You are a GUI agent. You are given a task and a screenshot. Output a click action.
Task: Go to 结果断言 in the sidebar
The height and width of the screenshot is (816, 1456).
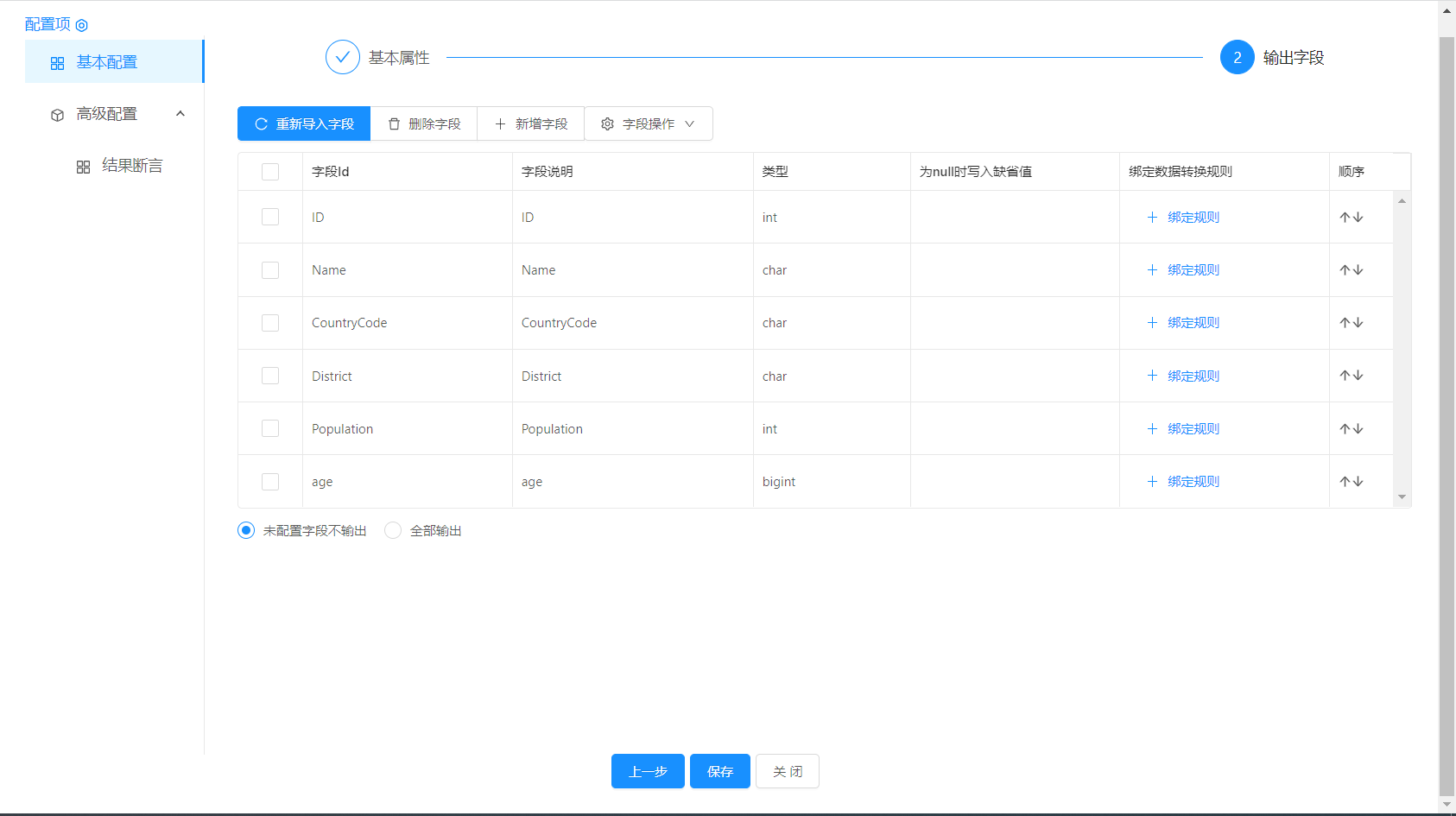[131, 166]
